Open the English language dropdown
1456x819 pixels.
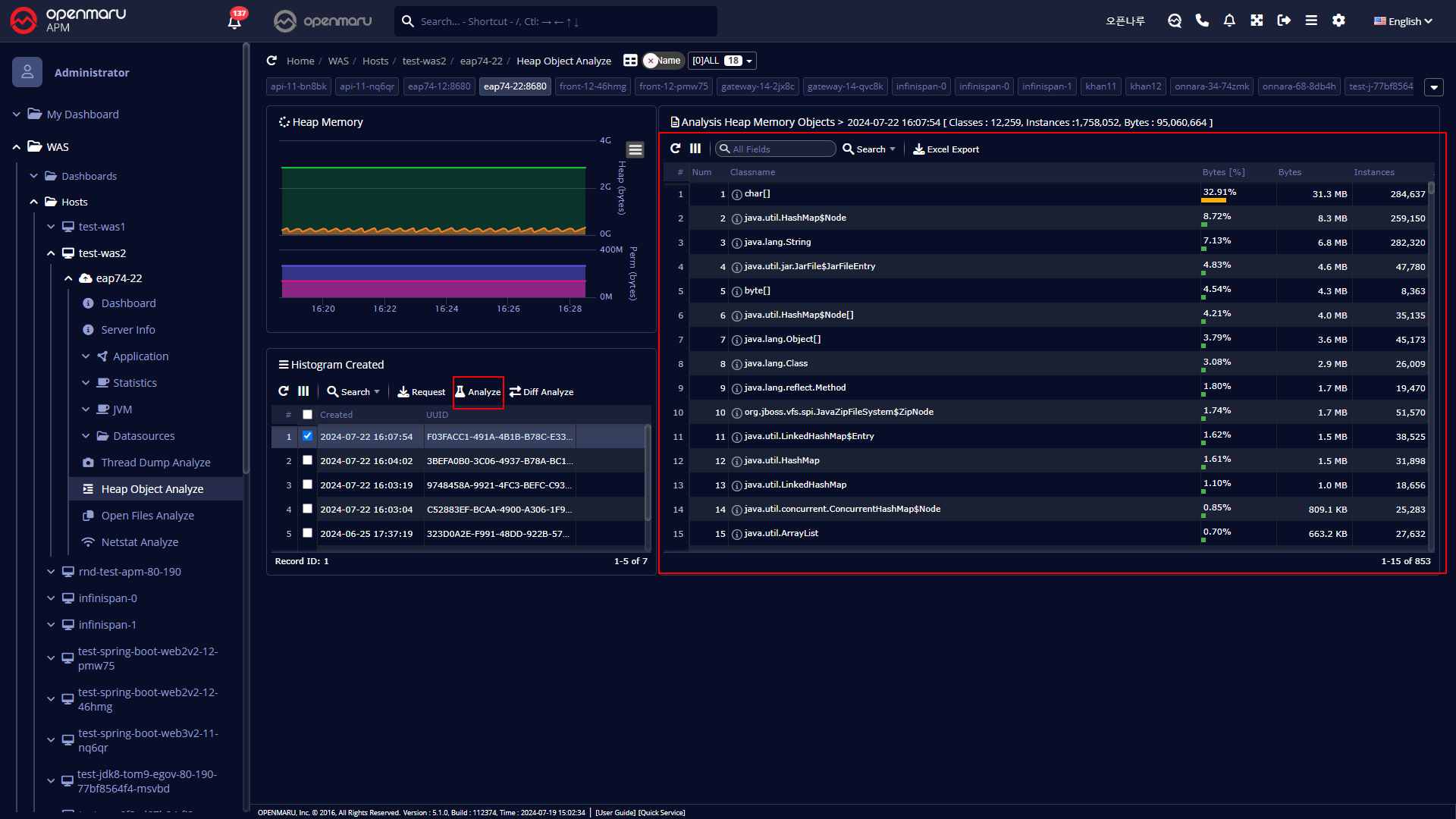pos(1403,21)
